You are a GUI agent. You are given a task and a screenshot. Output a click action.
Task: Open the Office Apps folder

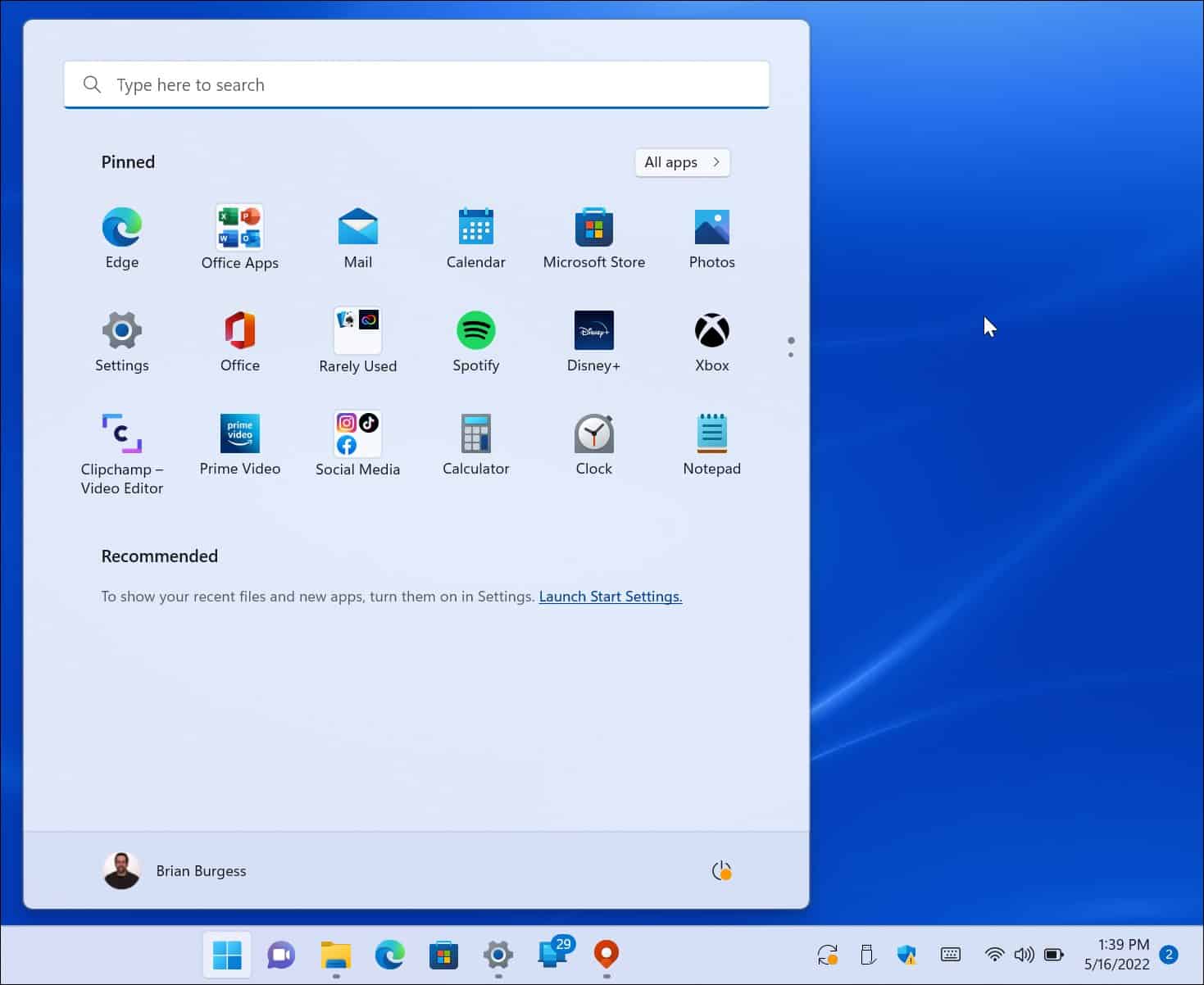pos(239,228)
